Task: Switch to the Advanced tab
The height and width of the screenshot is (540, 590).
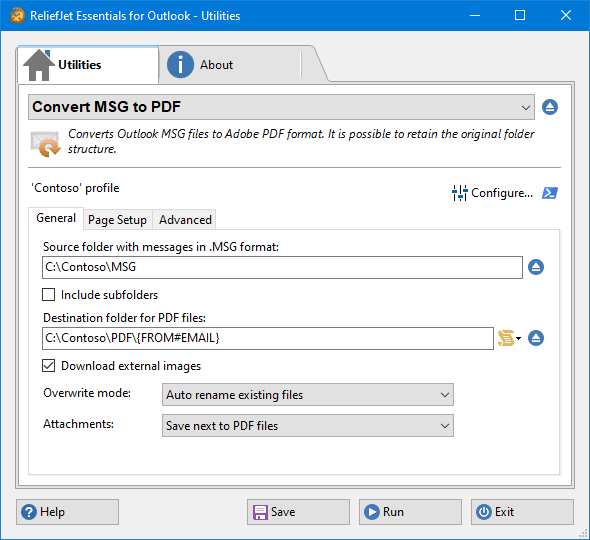Action: (x=185, y=220)
